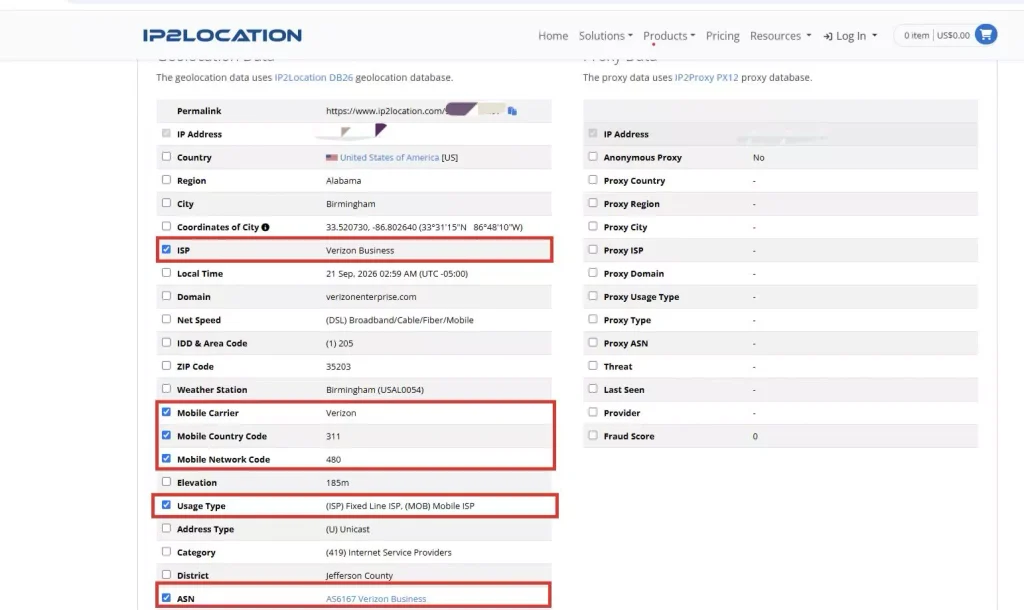The width and height of the screenshot is (1024, 610).
Task: Select the ISP value Verizon Business
Action: (x=360, y=250)
